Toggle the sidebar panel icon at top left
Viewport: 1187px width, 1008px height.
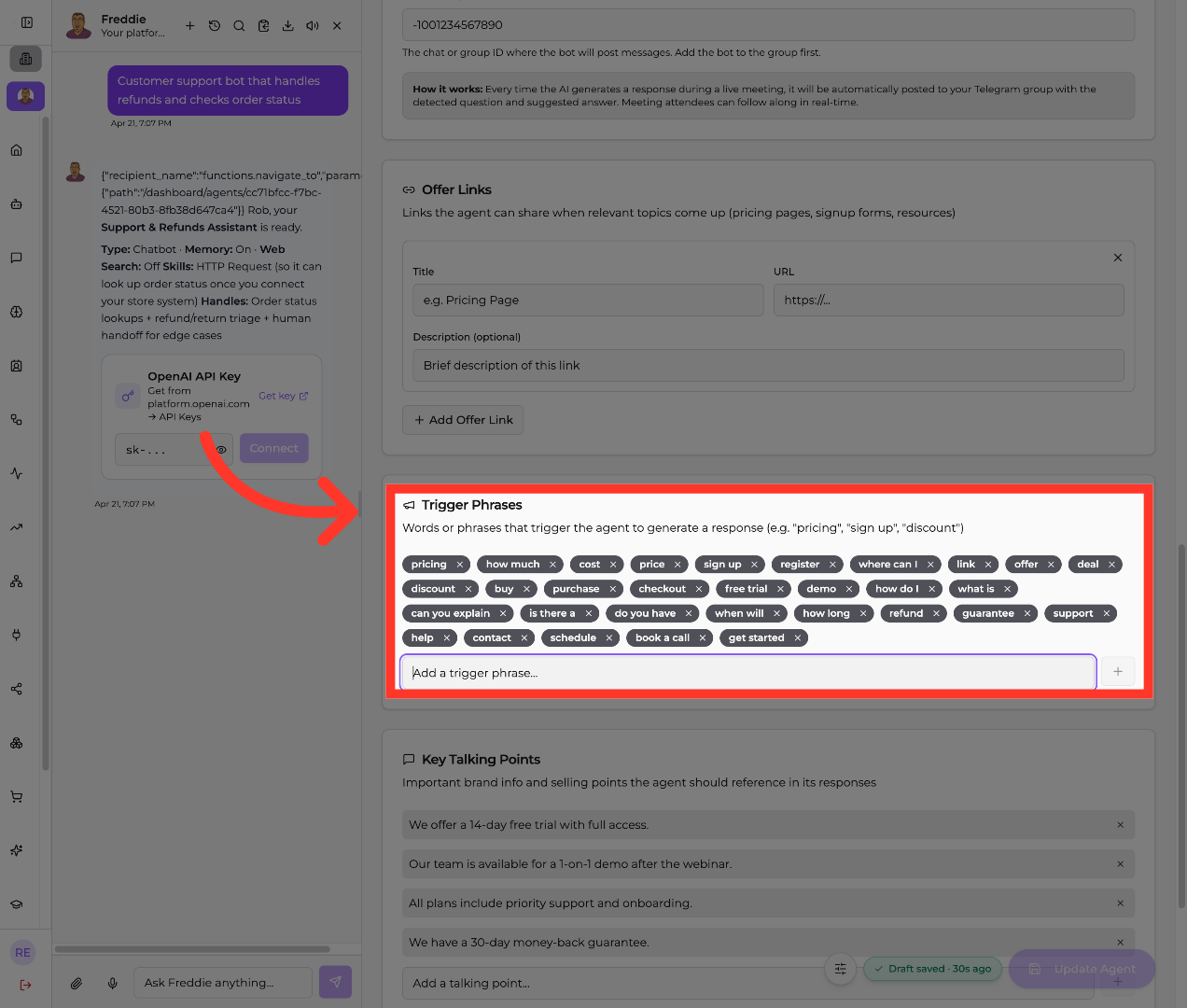[26, 22]
